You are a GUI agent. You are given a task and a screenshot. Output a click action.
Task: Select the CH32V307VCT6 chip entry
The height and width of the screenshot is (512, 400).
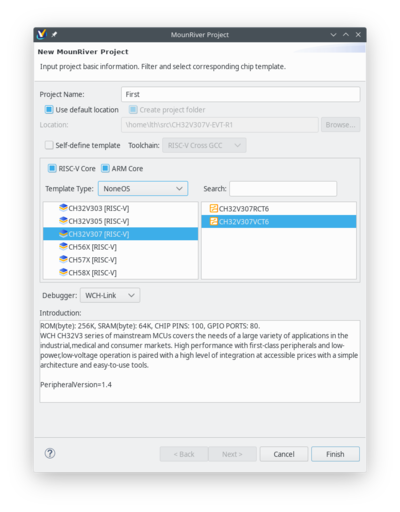[x=279, y=222]
